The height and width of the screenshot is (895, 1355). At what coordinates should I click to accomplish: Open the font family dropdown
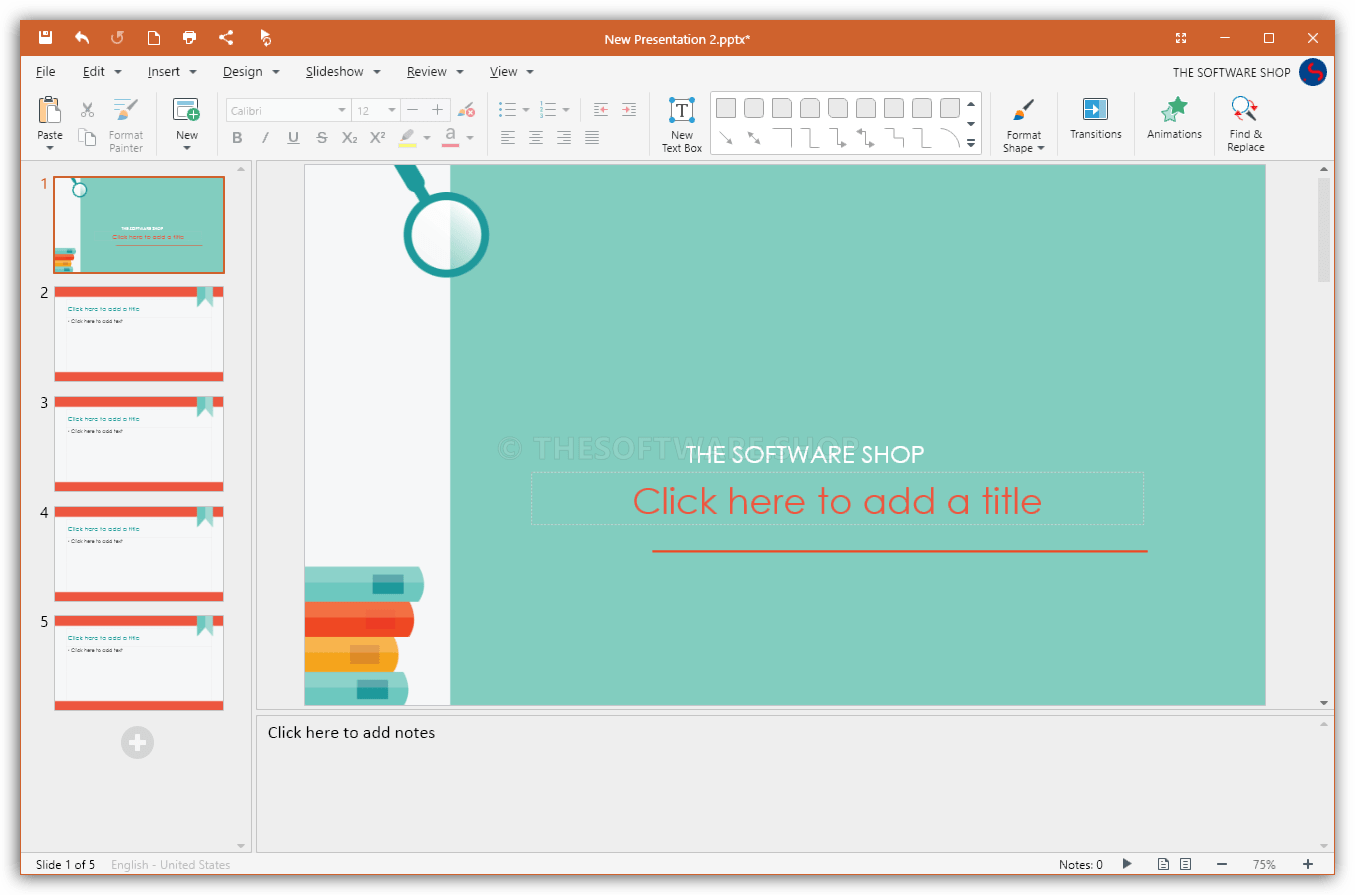pos(341,109)
